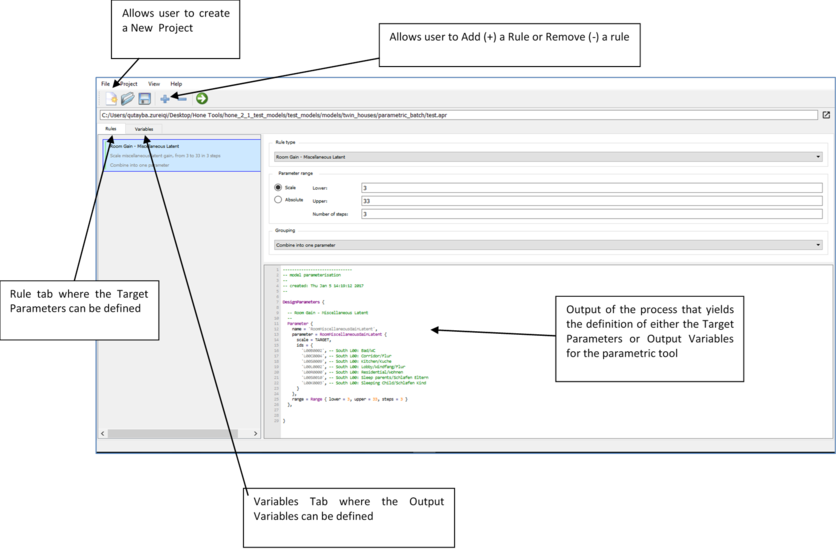This screenshot has height=549, width=836.
Task: Click the Number of steps input field
Action: coord(590,214)
